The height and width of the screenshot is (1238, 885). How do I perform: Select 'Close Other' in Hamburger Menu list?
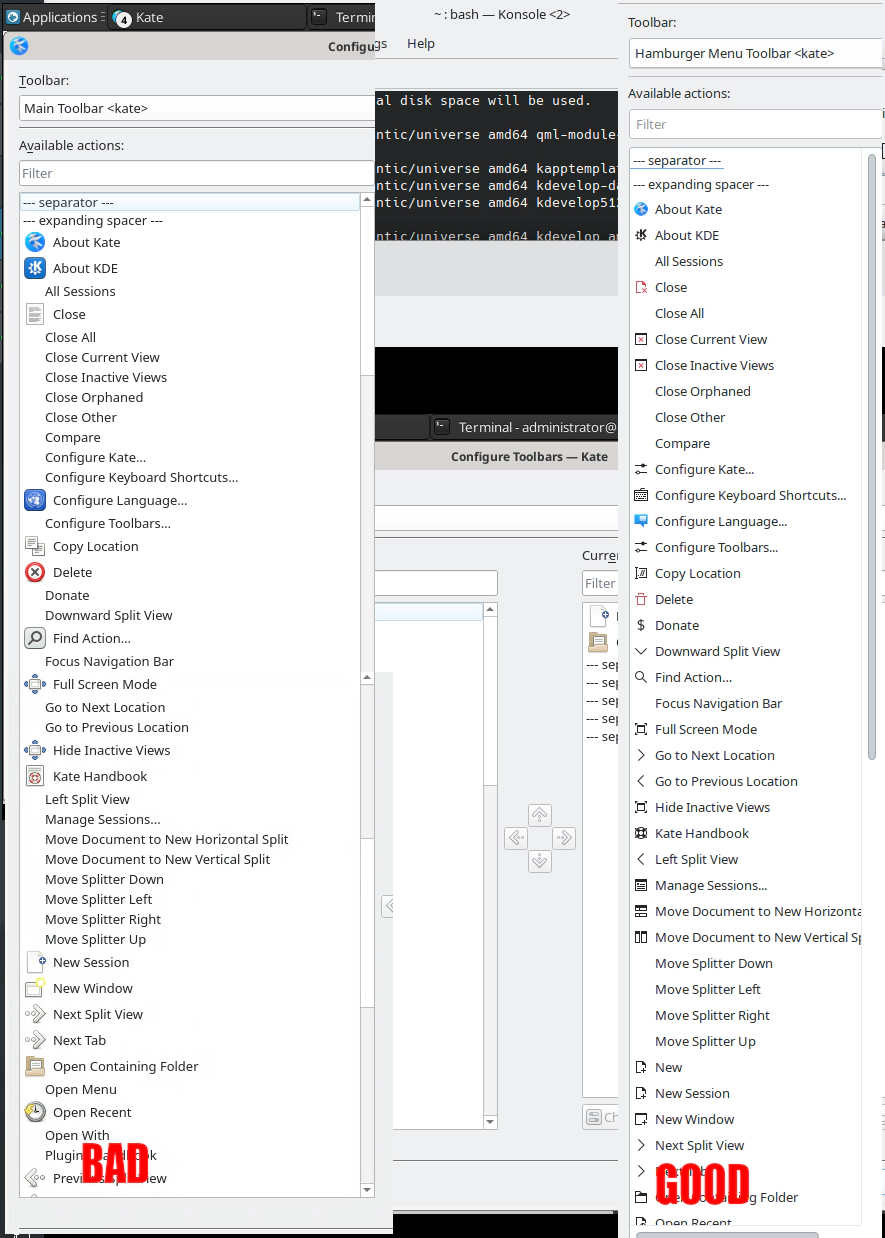click(690, 417)
